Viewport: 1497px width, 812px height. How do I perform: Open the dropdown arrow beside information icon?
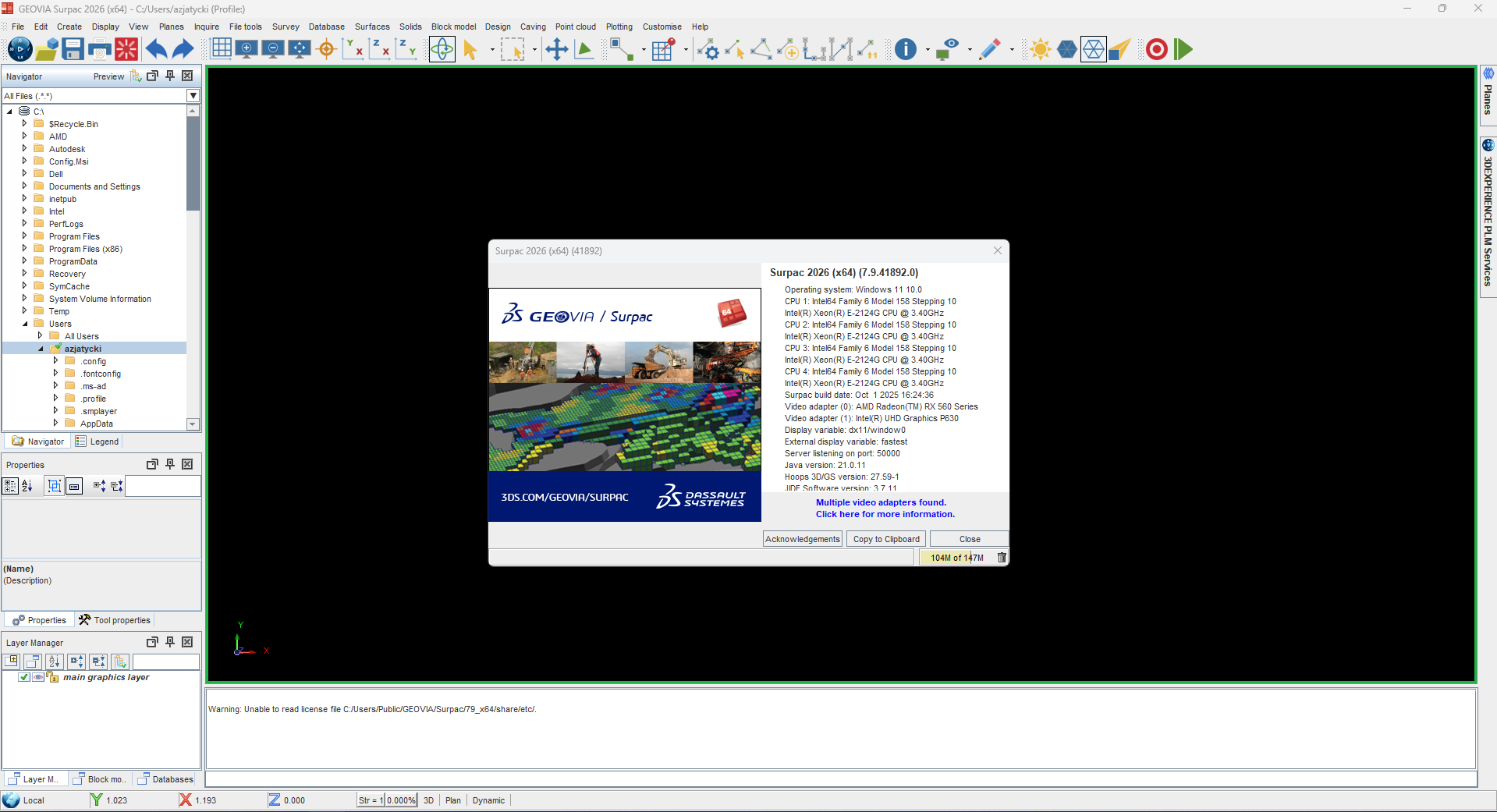tap(928, 50)
